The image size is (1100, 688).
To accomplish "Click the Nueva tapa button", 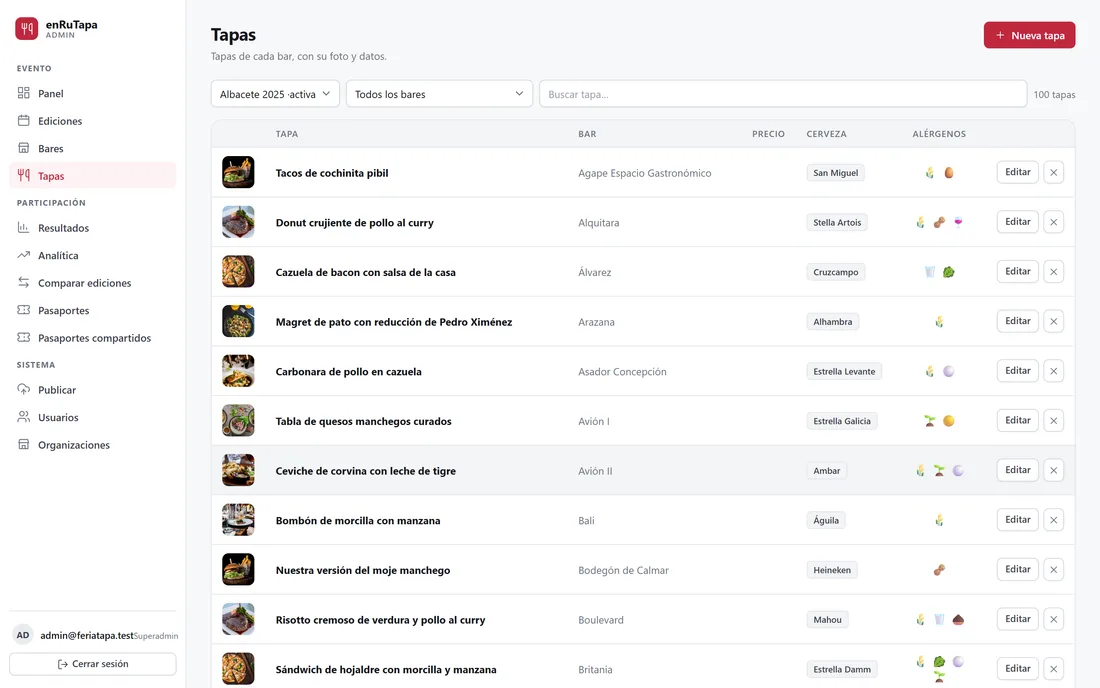I will pos(1029,35).
